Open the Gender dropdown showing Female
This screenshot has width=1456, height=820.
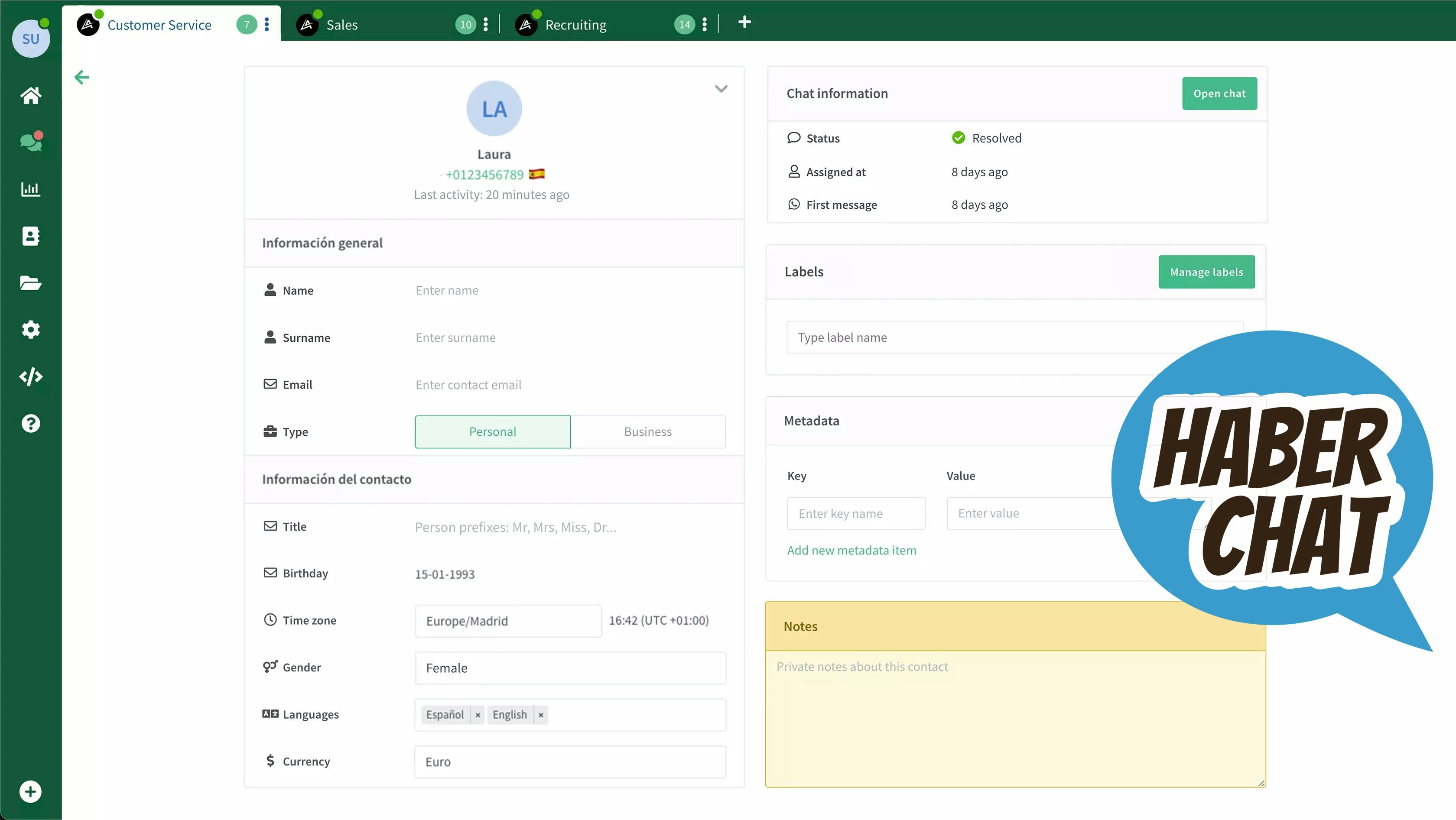tap(570, 668)
